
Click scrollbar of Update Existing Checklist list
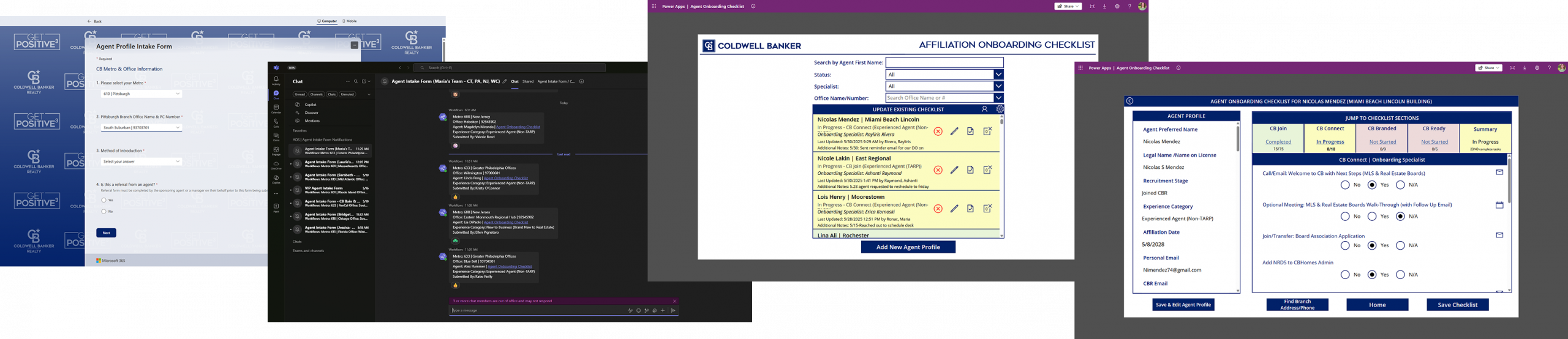tap(1001, 121)
